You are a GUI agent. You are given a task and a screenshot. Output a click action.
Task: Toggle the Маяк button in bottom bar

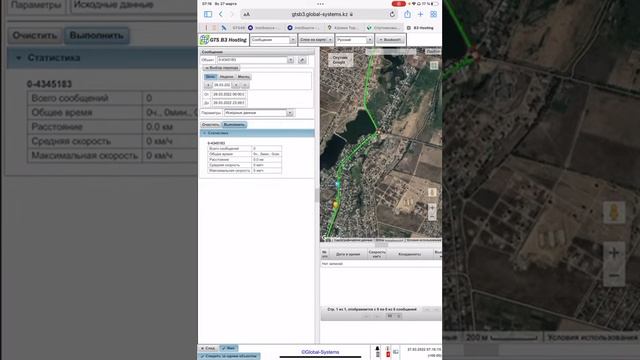[229, 348]
